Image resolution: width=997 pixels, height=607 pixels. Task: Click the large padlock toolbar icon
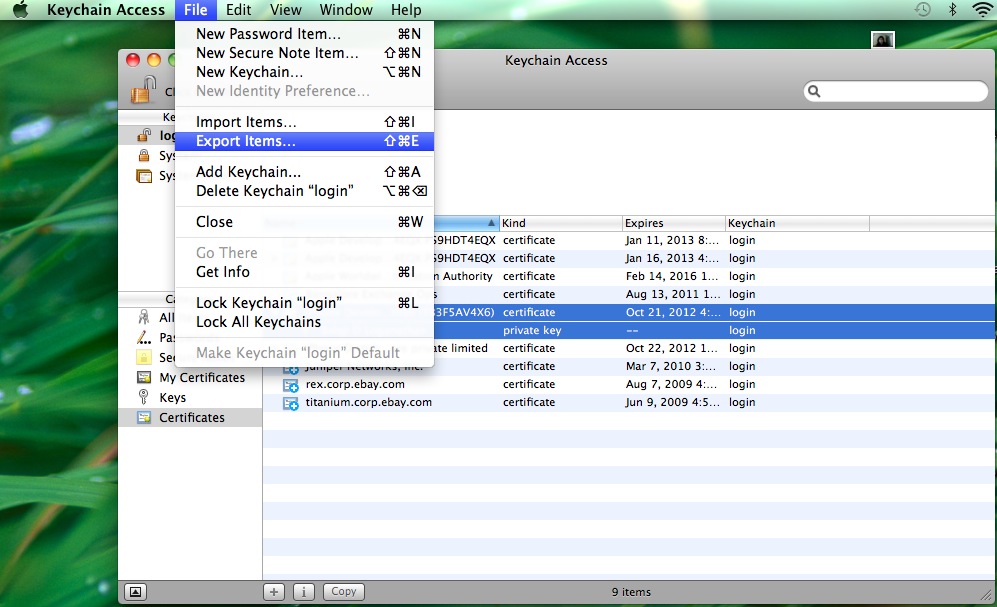pyautogui.click(x=144, y=89)
